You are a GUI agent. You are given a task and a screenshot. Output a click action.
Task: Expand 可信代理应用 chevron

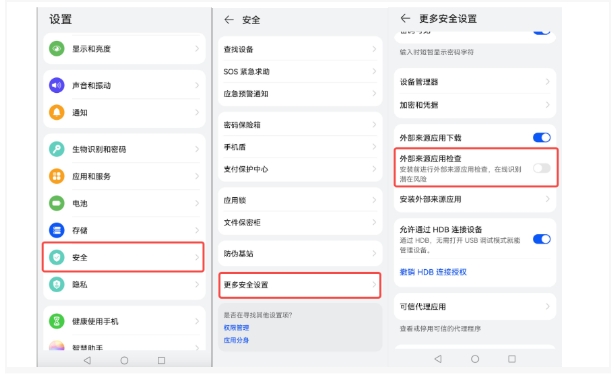(x=548, y=306)
